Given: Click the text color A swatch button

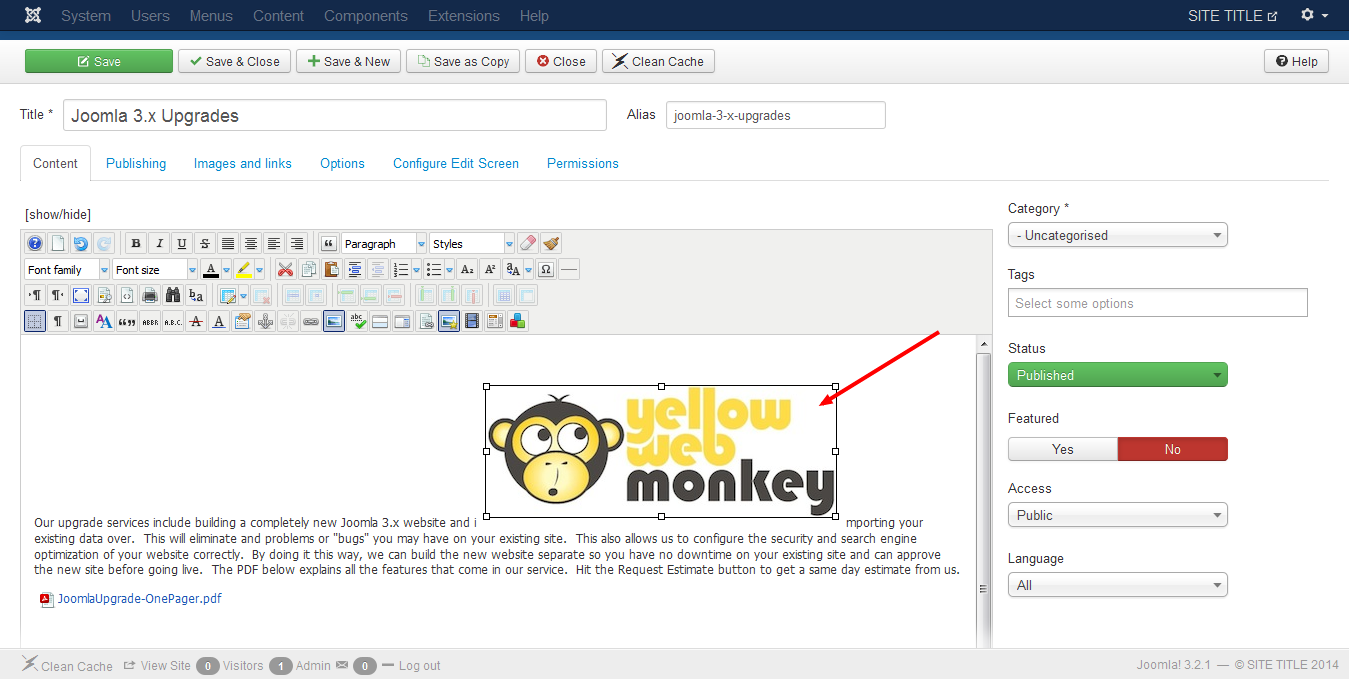Looking at the screenshot, I should point(210,269).
